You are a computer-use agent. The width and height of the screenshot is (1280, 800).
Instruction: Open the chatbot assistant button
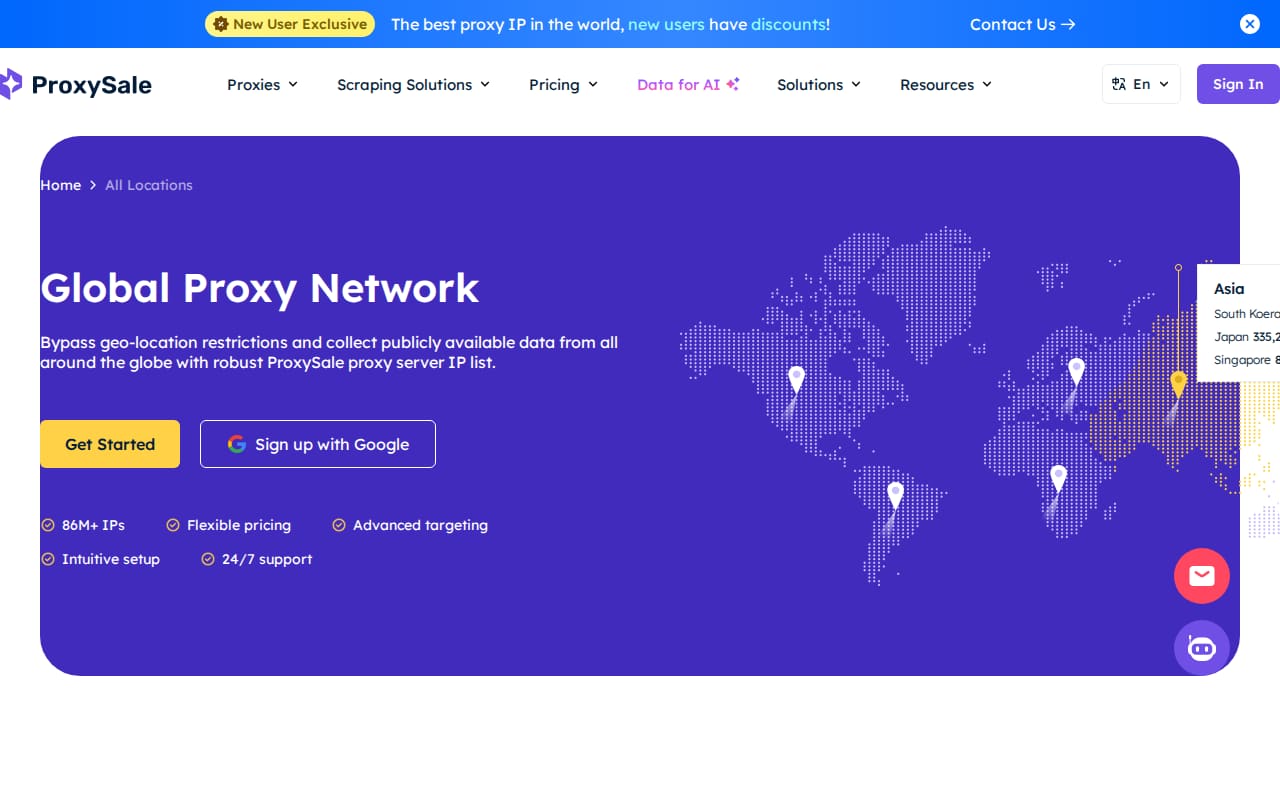[1202, 648]
